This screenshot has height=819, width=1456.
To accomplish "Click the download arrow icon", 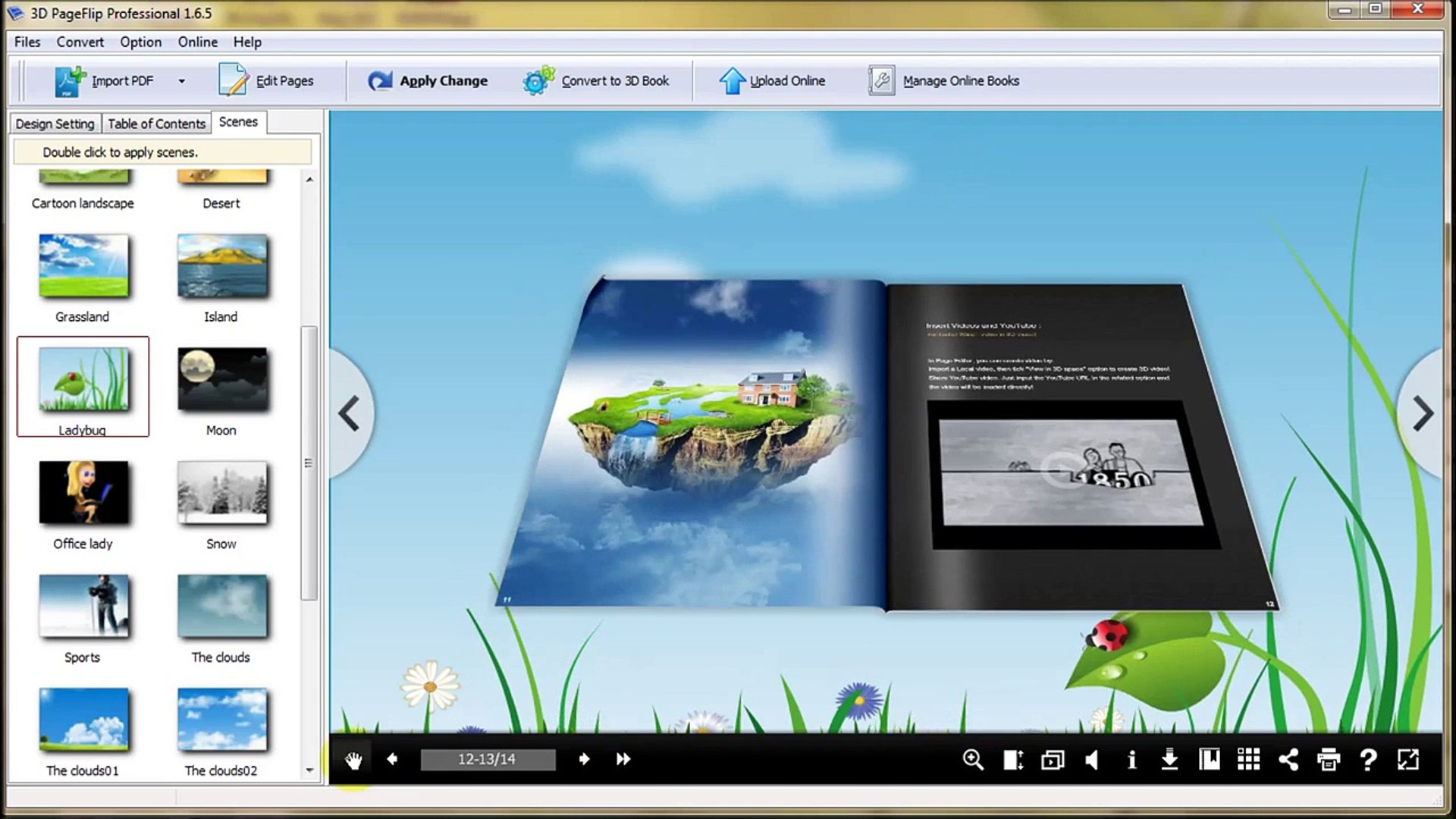I will point(1169,759).
